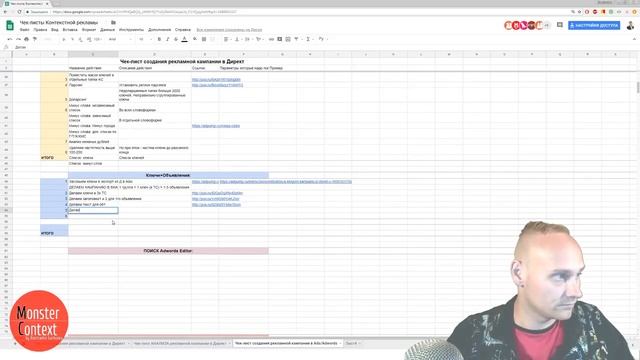Image resolution: width=640 pixels, height=360 pixels.
Task: Open the fill color picker
Action: point(195,39)
